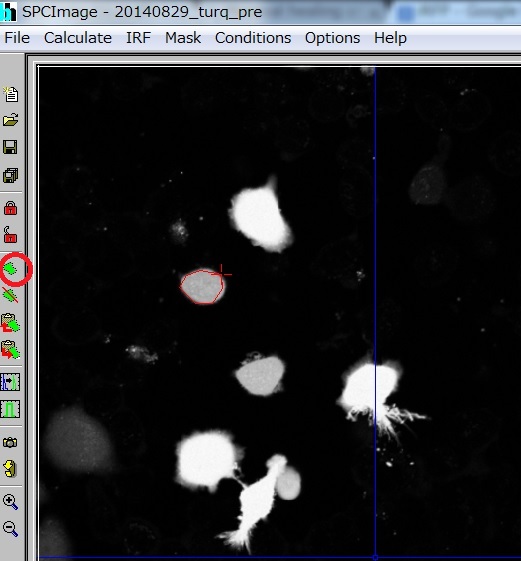Click the open red padlock icon
Screen dimensions: 521x561
[10, 235]
